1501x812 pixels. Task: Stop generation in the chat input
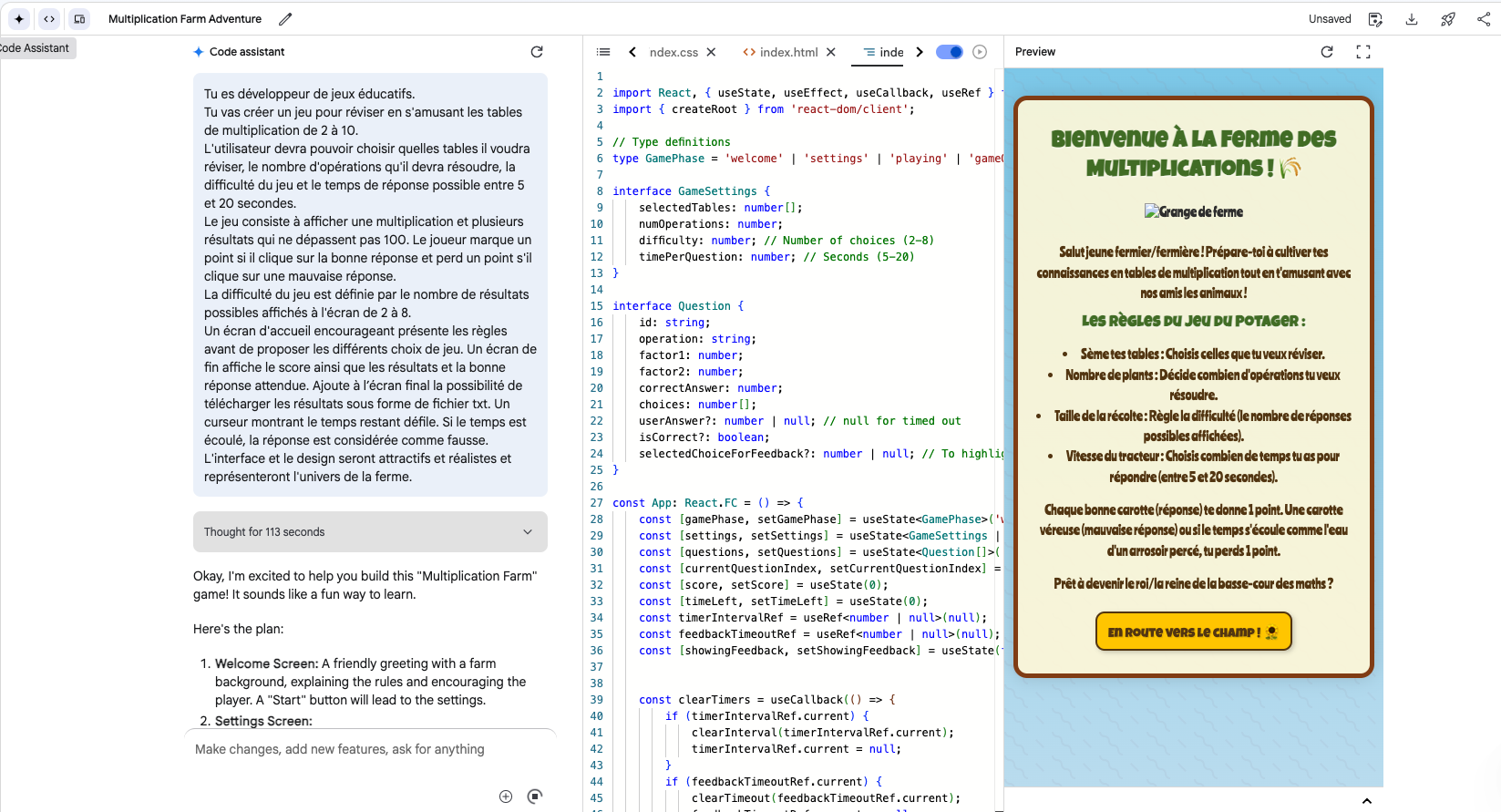click(x=535, y=797)
